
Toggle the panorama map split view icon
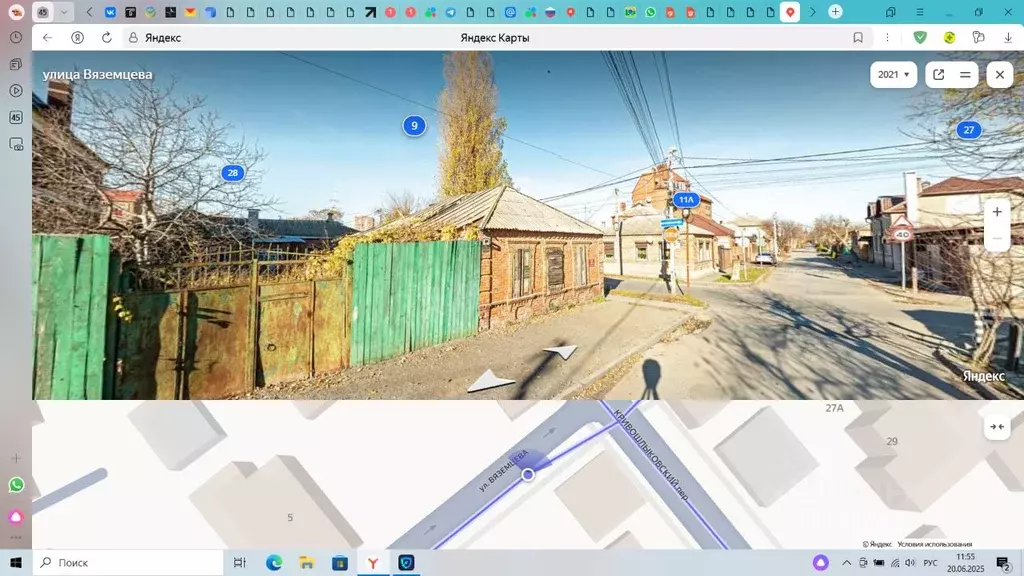pyautogui.click(x=965, y=74)
